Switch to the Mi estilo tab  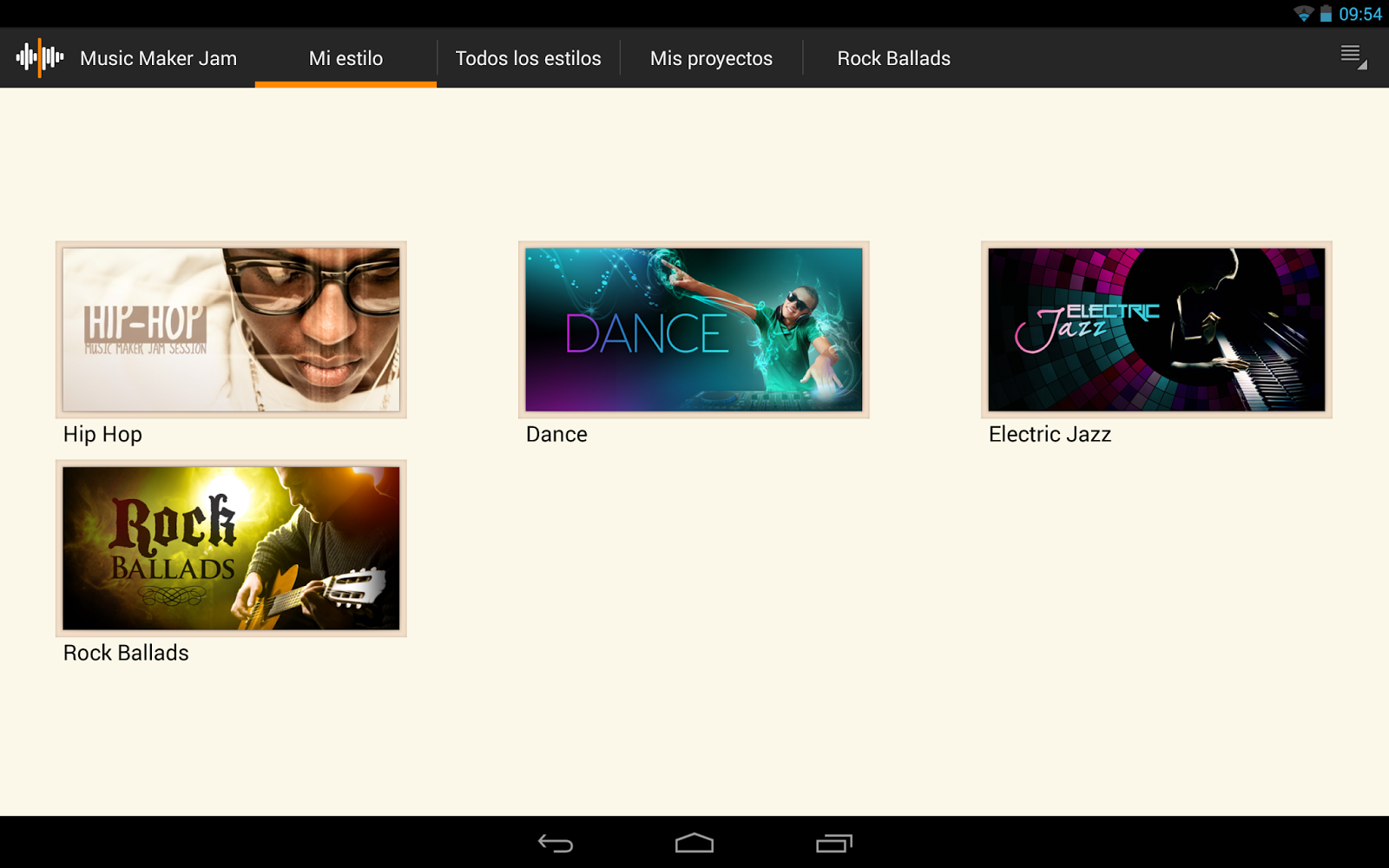pyautogui.click(x=345, y=58)
